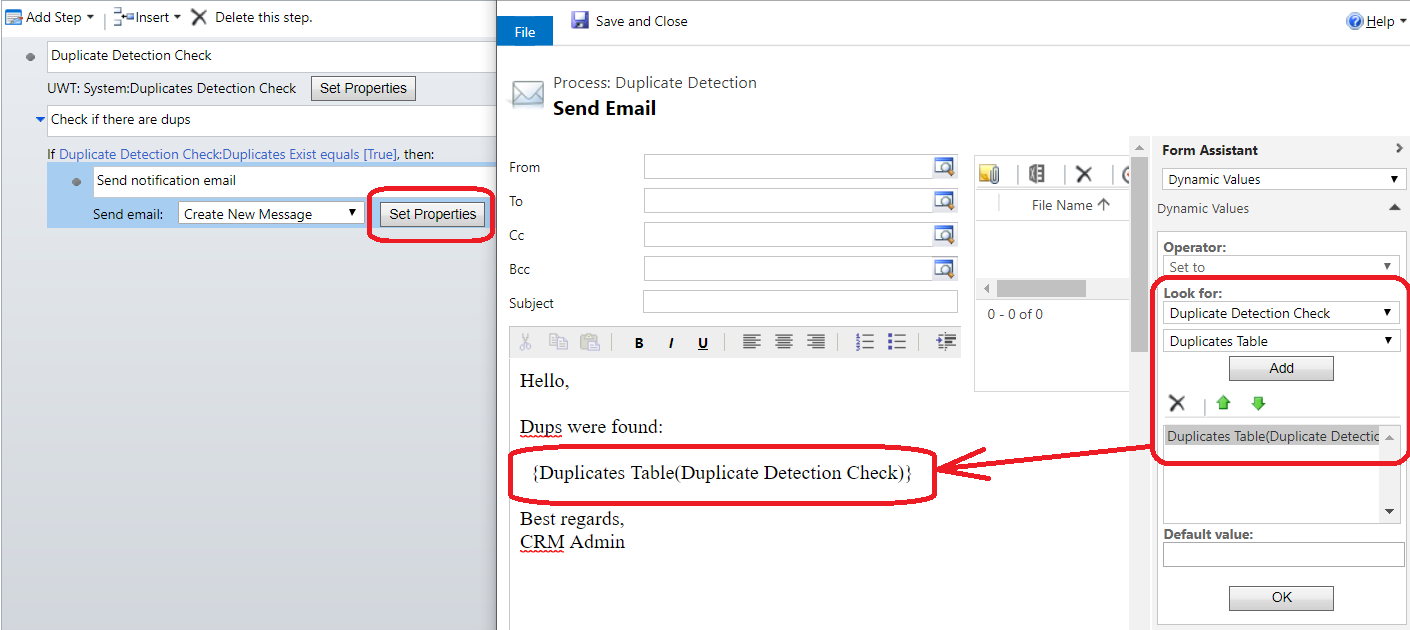The width and height of the screenshot is (1410, 630).
Task: Click the 'Duplicate Detection Check' step name field
Action: pyautogui.click(x=272, y=56)
